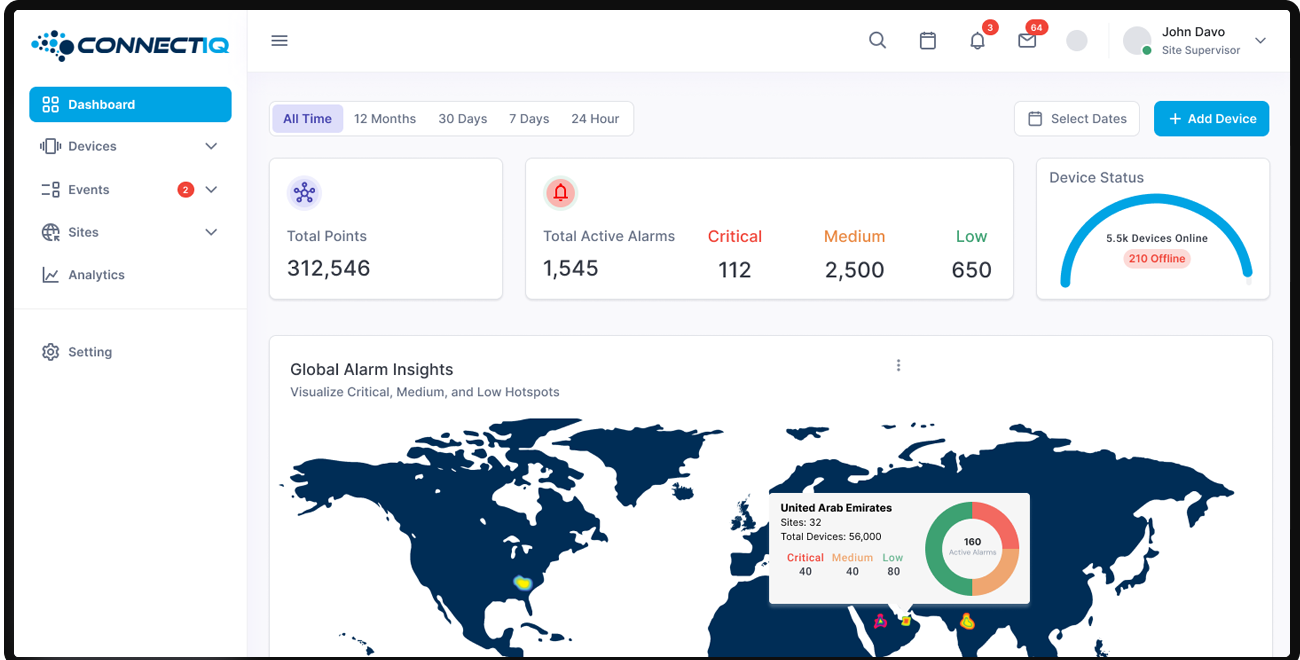Image resolution: width=1300 pixels, height=660 pixels.
Task: Click the ConnectIQ logo
Action: coord(130,45)
